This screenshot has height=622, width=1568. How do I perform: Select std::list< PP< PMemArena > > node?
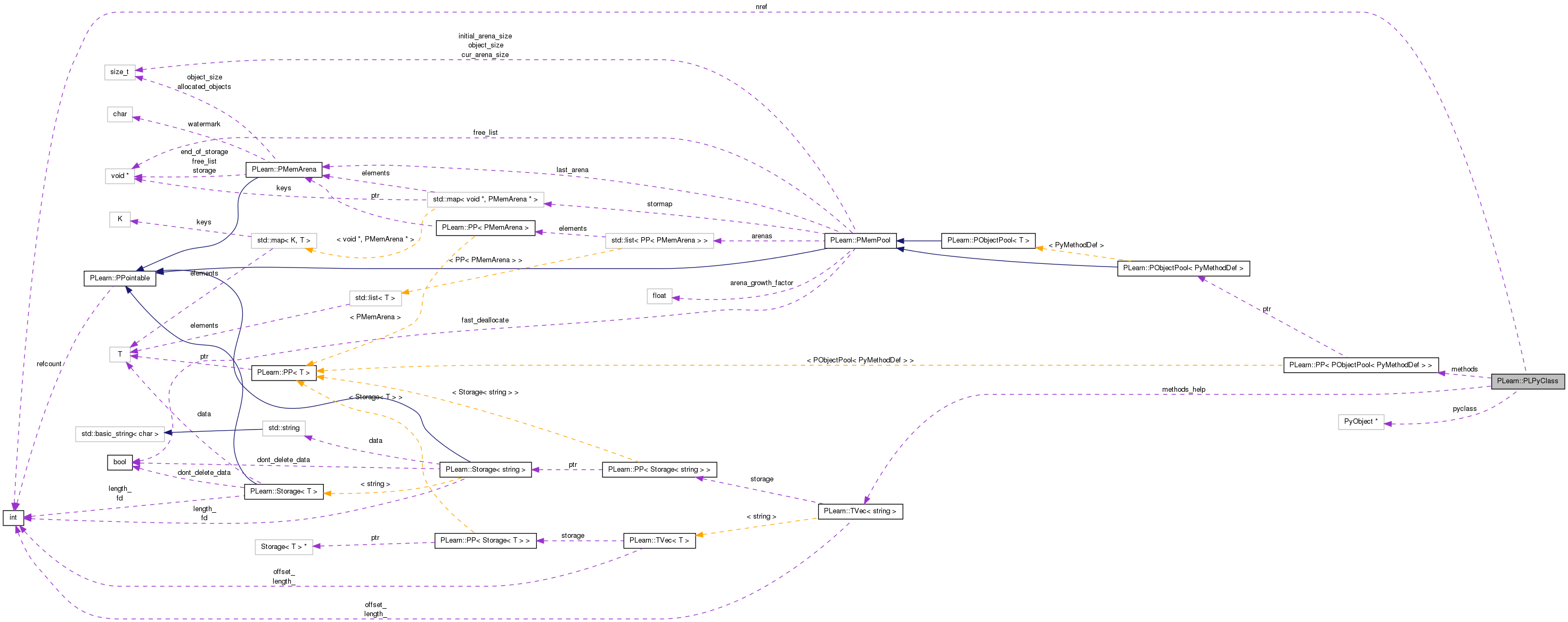coord(659,240)
